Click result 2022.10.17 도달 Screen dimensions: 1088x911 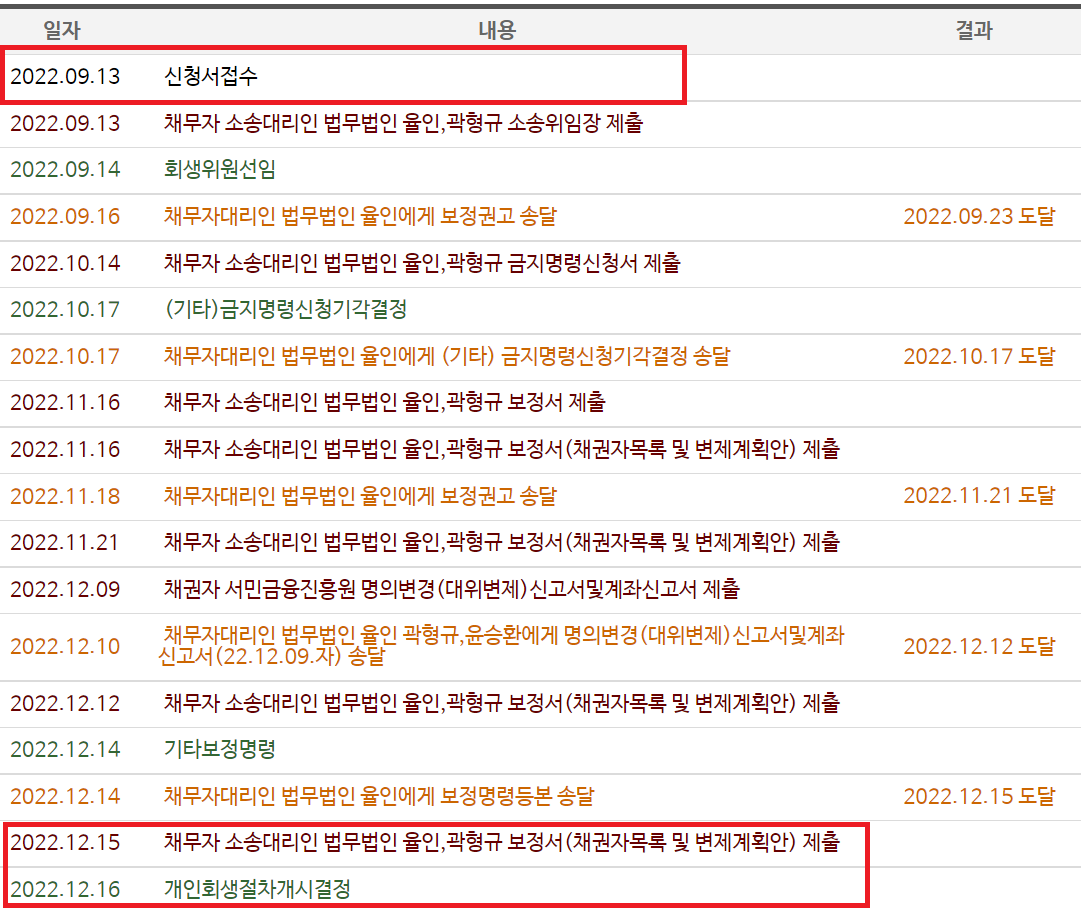[979, 356]
